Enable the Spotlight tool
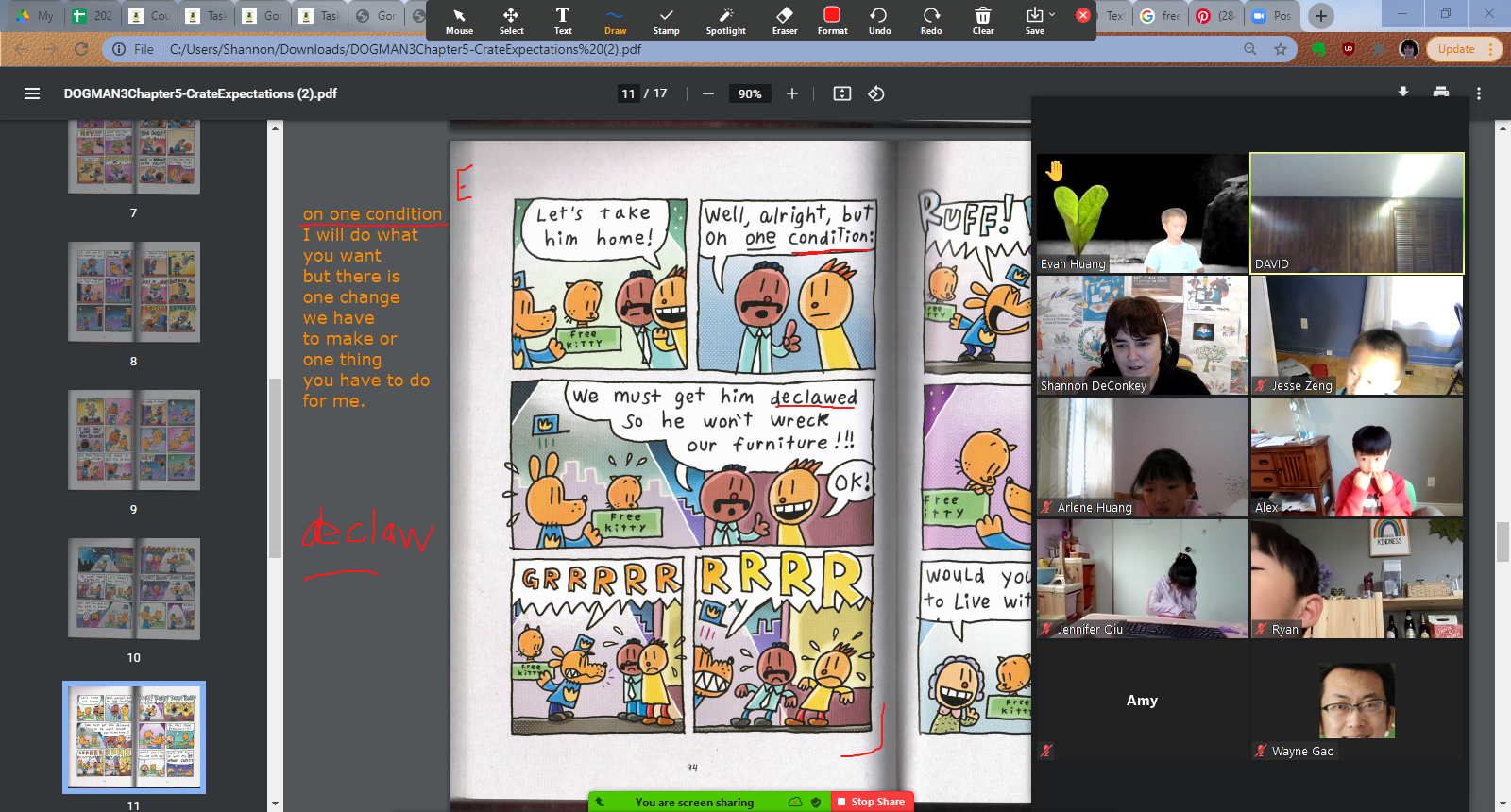 pos(725,20)
